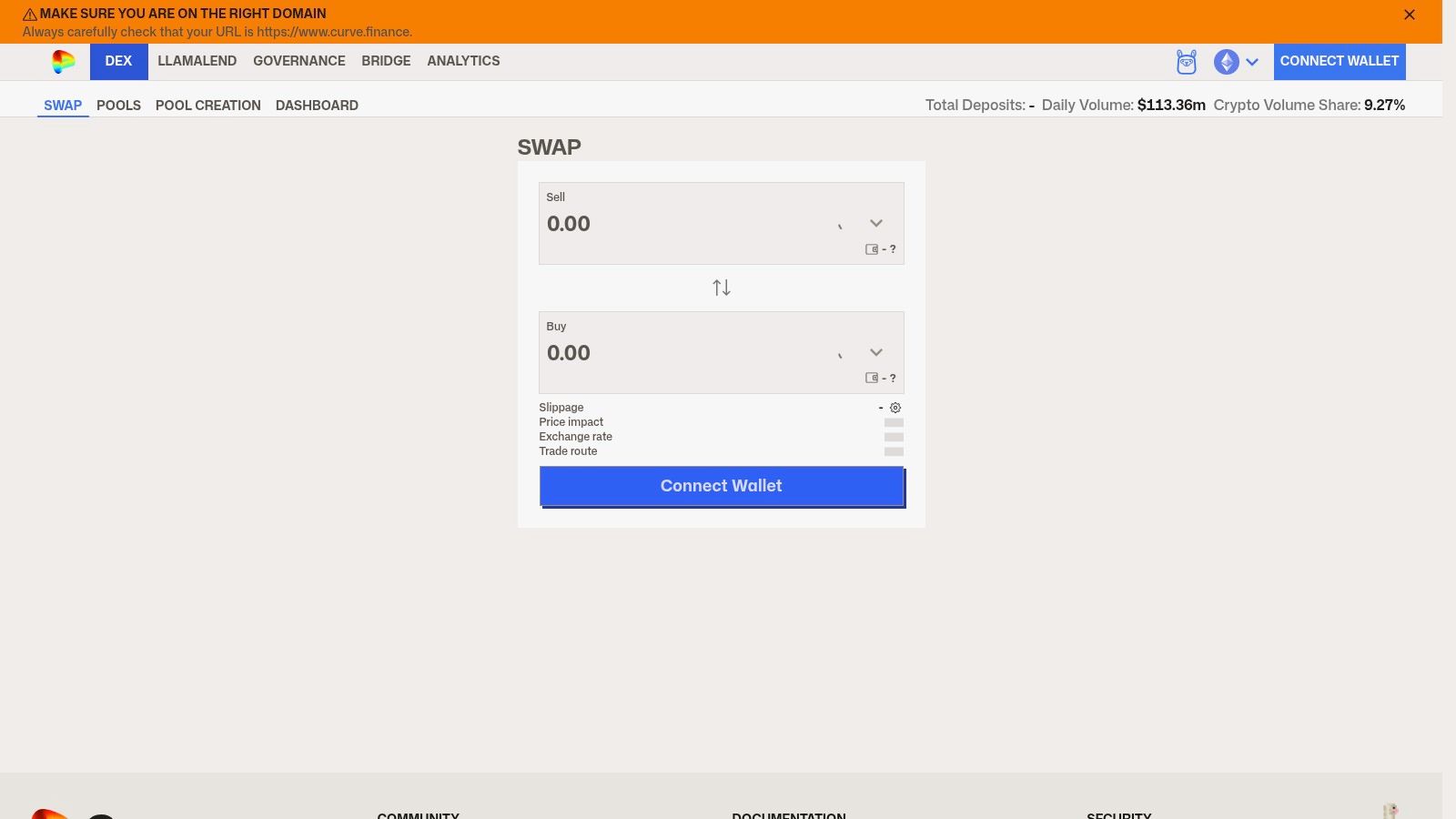The image size is (1456, 819).
Task: Dismiss the domain warning banner
Action: (x=1410, y=15)
